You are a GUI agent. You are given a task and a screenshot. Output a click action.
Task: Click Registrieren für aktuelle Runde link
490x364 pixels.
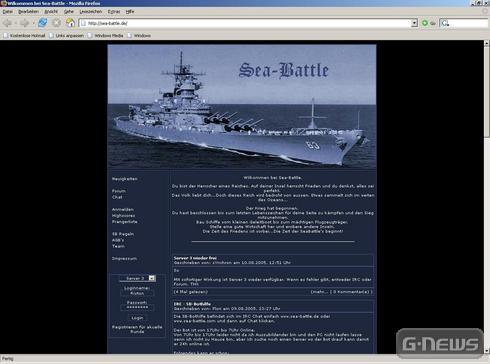137,329
